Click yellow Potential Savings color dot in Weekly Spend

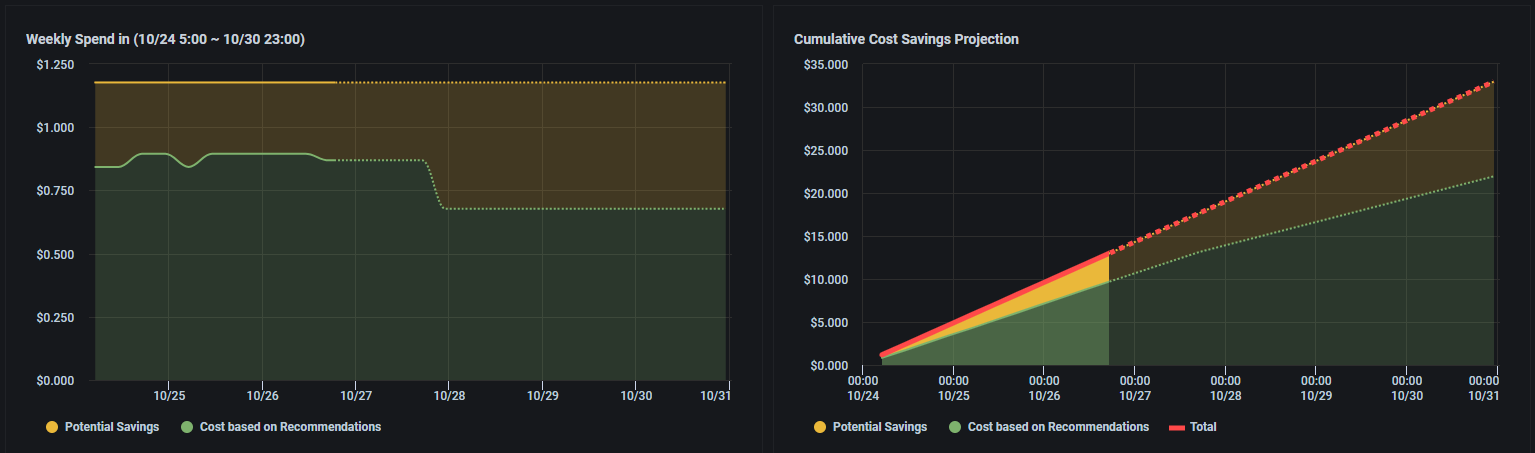pyautogui.click(x=52, y=427)
